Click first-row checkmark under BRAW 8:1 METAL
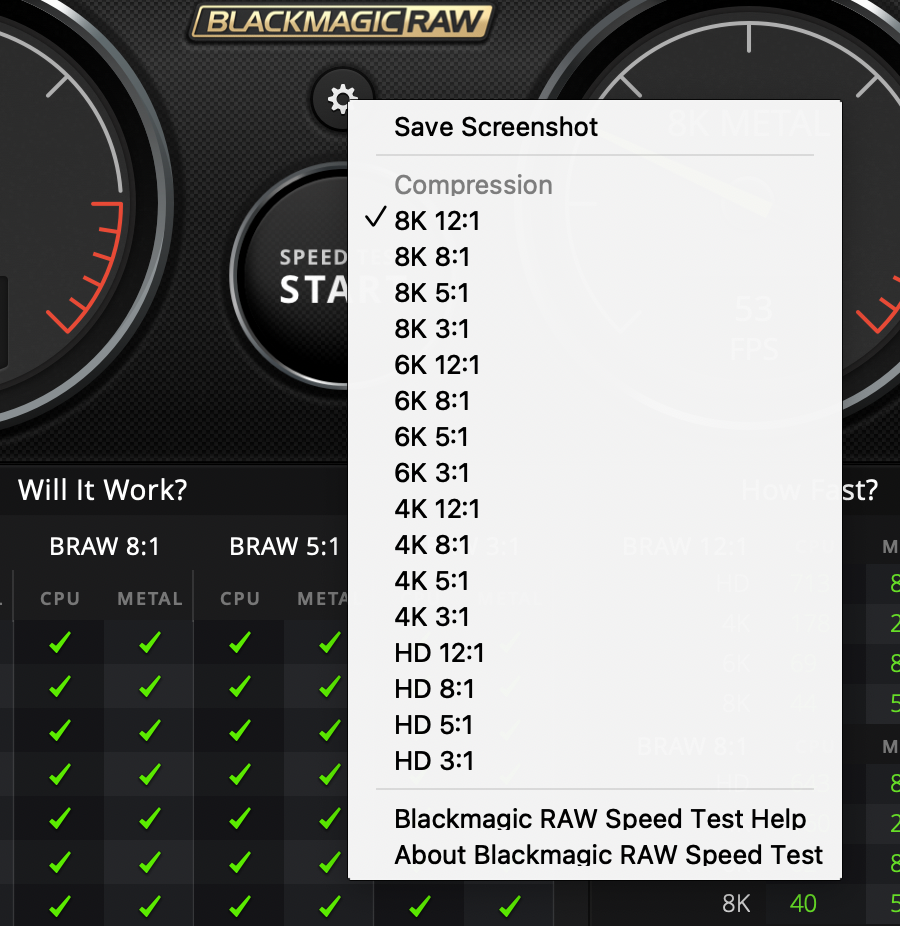Screen dimensions: 900x926 (150, 642)
